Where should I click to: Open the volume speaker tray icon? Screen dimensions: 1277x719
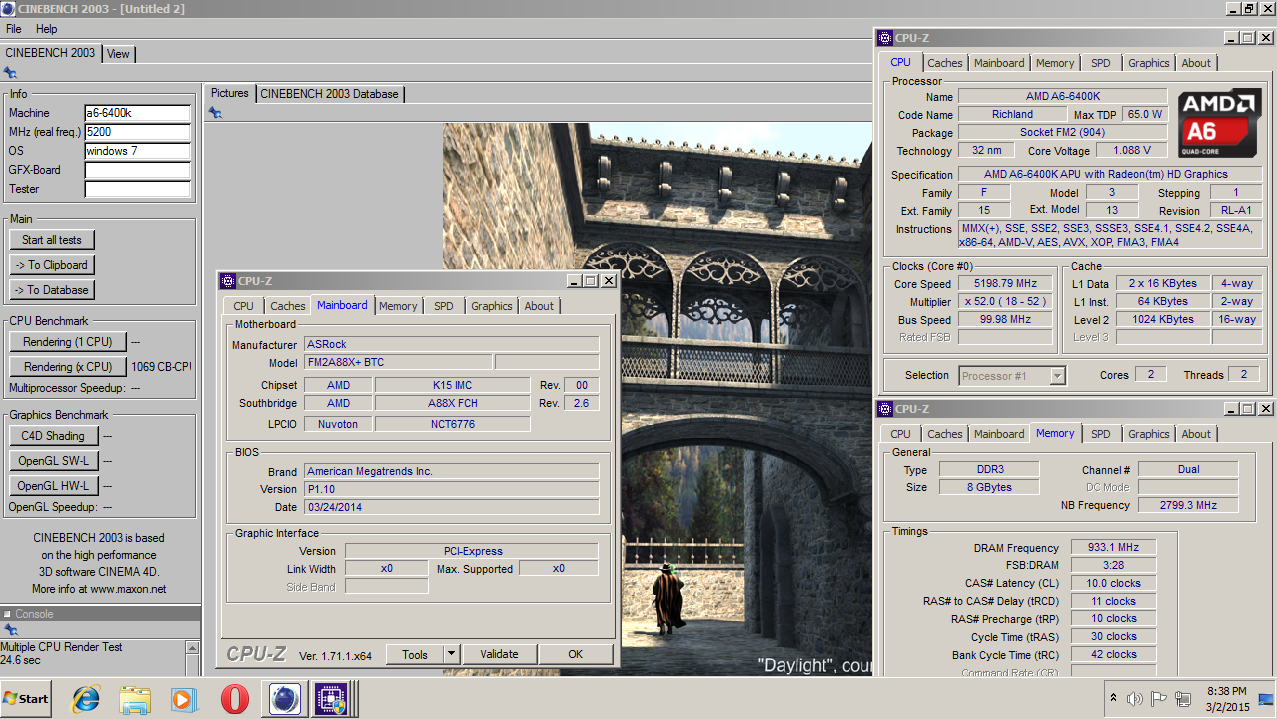[1135, 699]
